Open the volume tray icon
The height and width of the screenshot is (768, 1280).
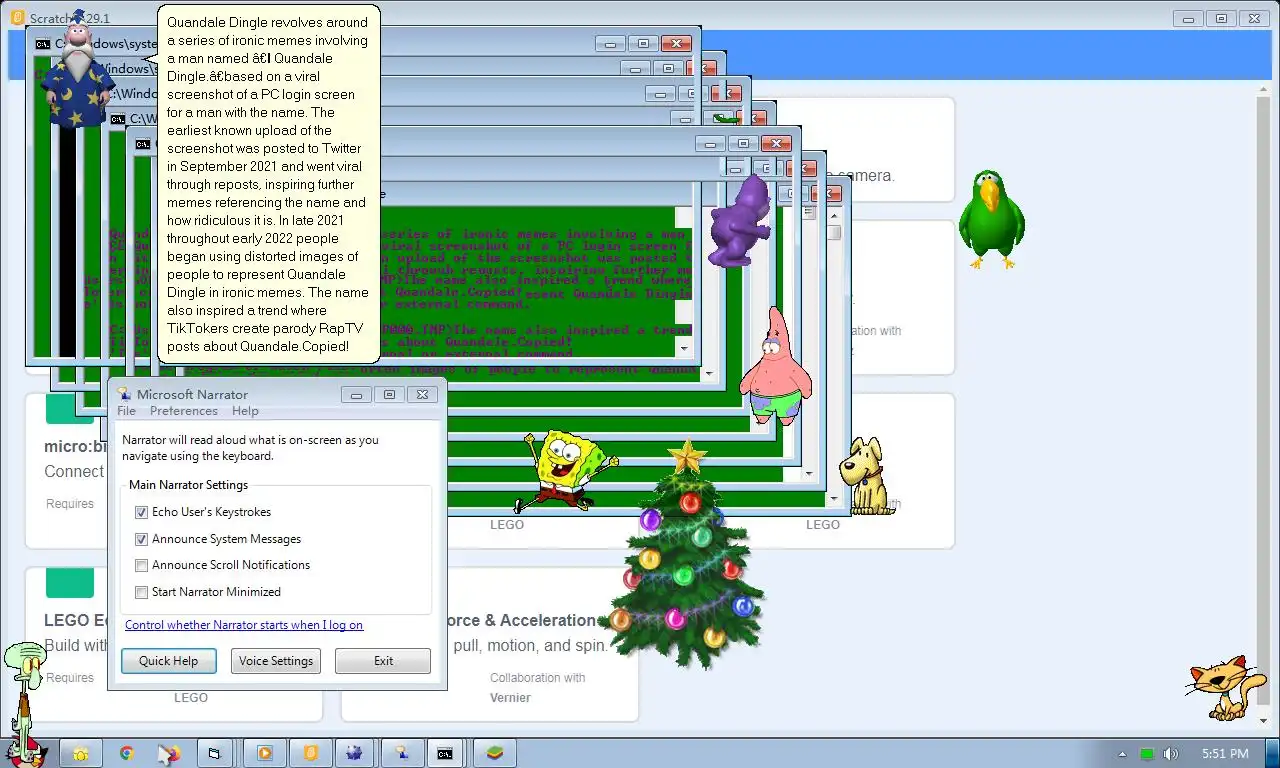tap(1171, 754)
